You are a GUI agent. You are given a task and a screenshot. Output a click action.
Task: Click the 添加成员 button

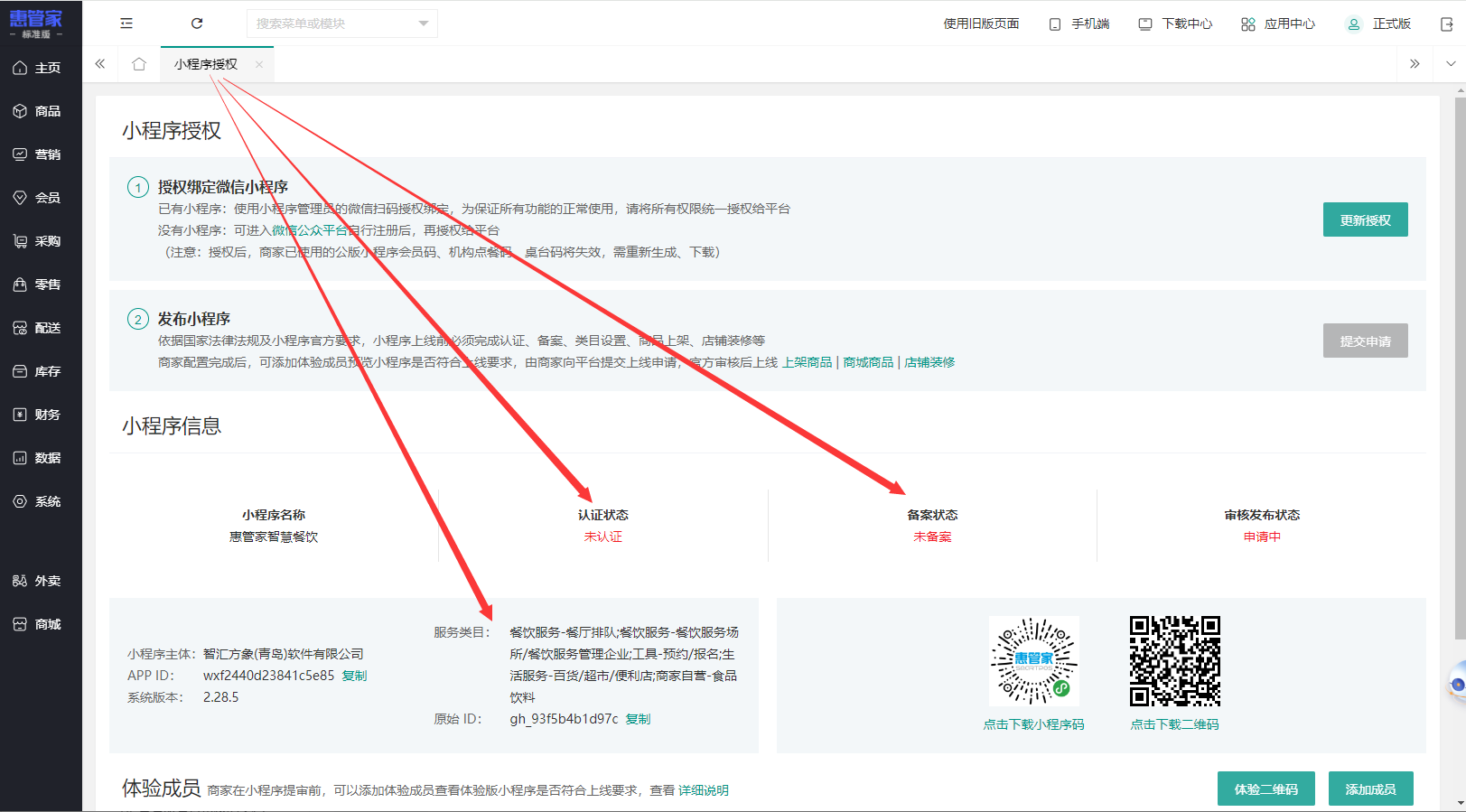(x=1370, y=789)
